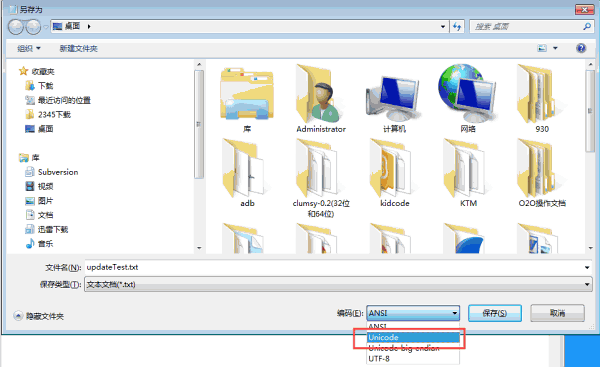Open the 保存类型 file type dropdown
The image size is (600, 367).
(338, 284)
